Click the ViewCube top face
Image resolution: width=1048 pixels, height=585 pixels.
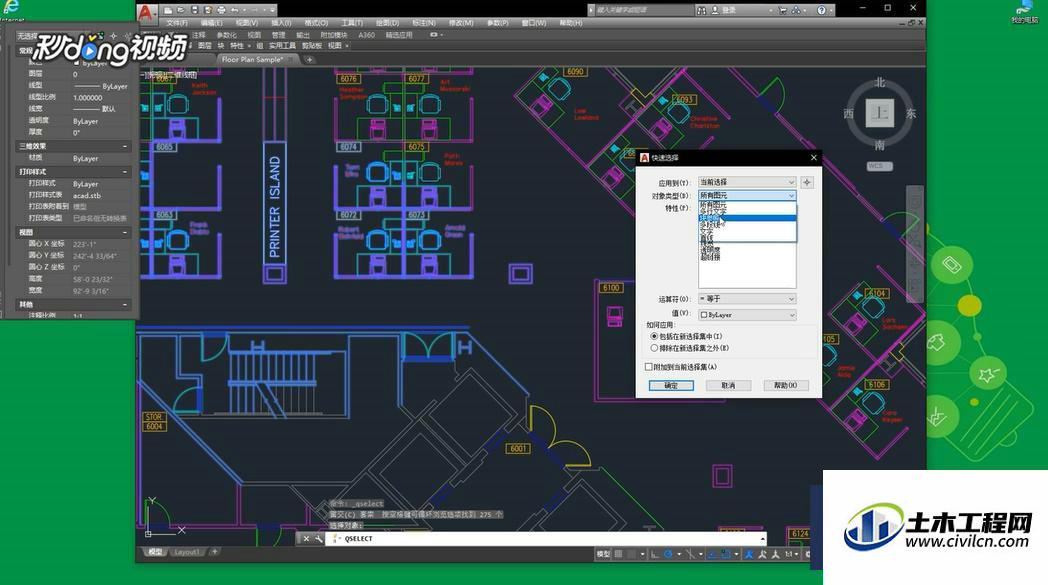point(880,113)
